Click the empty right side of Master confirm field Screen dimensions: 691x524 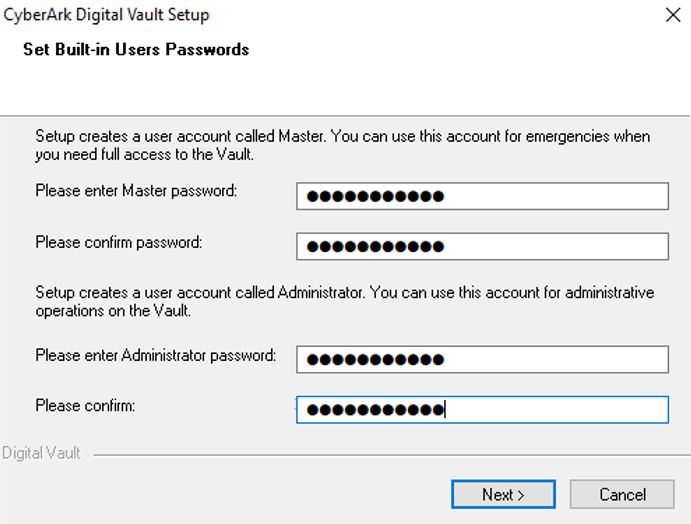[556, 246]
